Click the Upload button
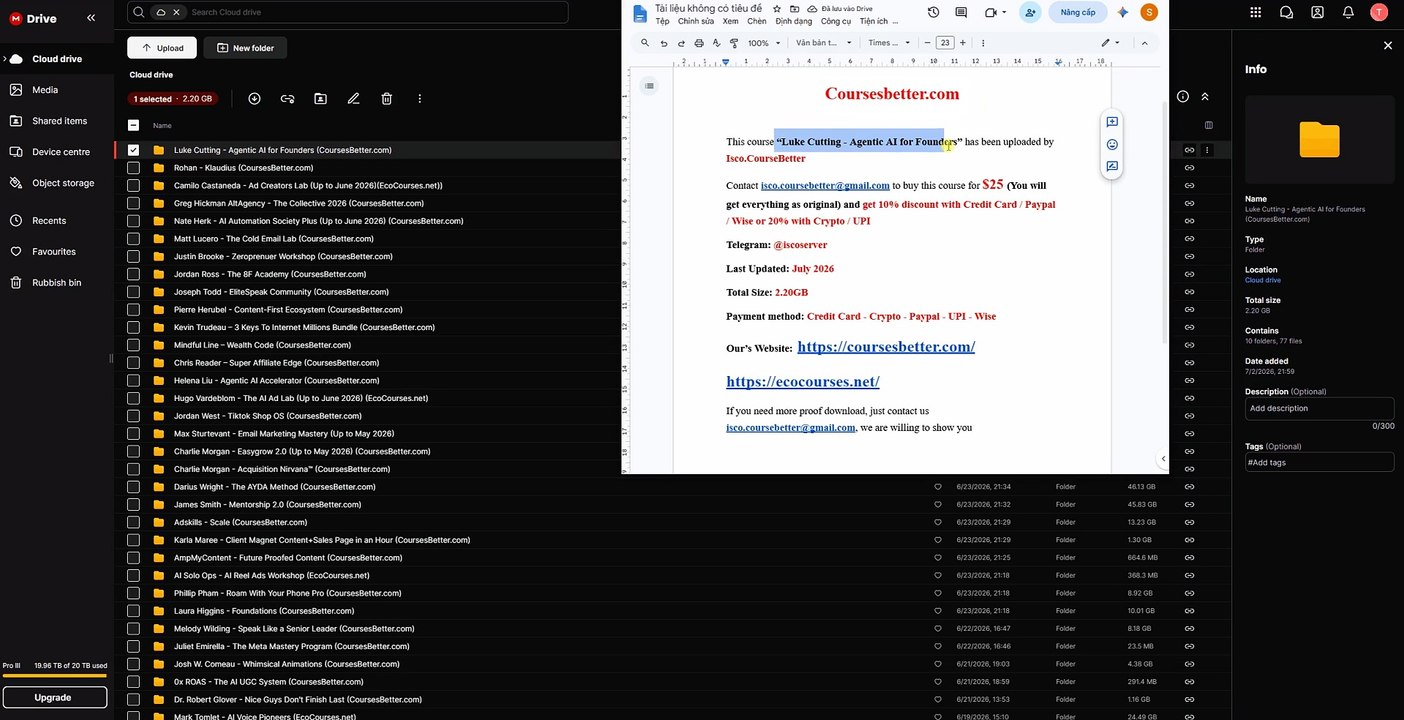Image resolution: width=1404 pixels, height=720 pixels. (162, 48)
